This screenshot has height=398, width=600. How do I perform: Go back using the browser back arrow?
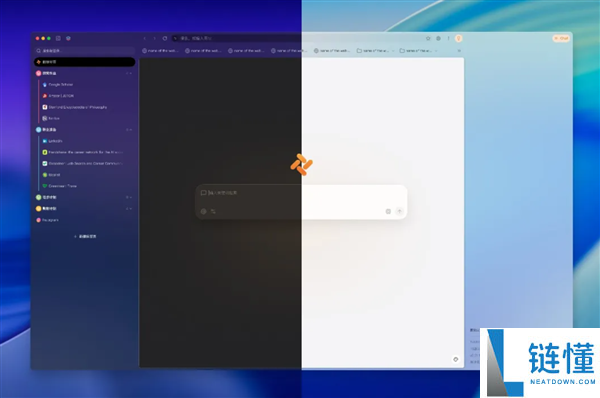145,38
